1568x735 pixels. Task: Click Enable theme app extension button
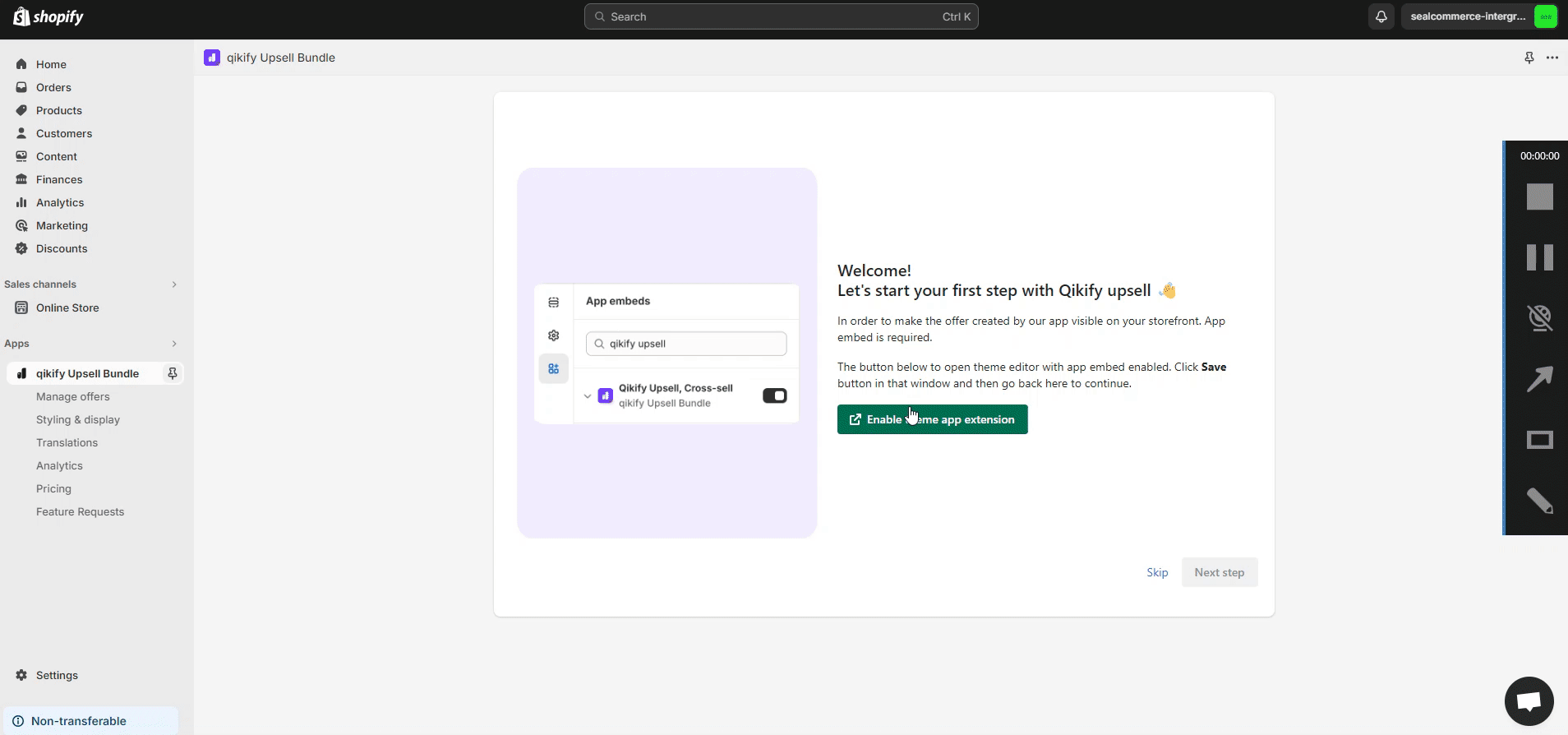(932, 419)
